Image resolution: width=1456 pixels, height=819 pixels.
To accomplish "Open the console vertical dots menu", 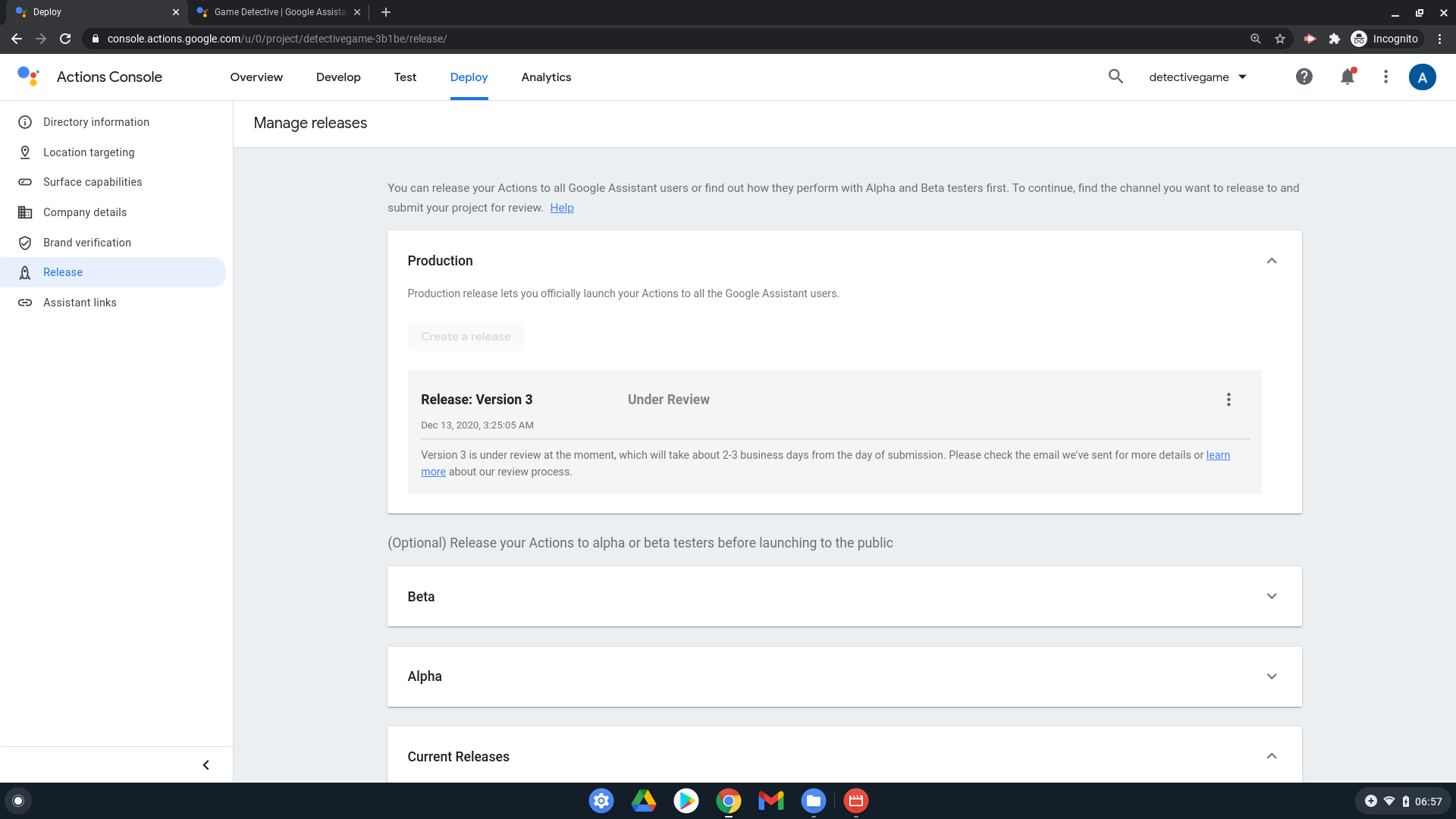I will coord(1385,77).
